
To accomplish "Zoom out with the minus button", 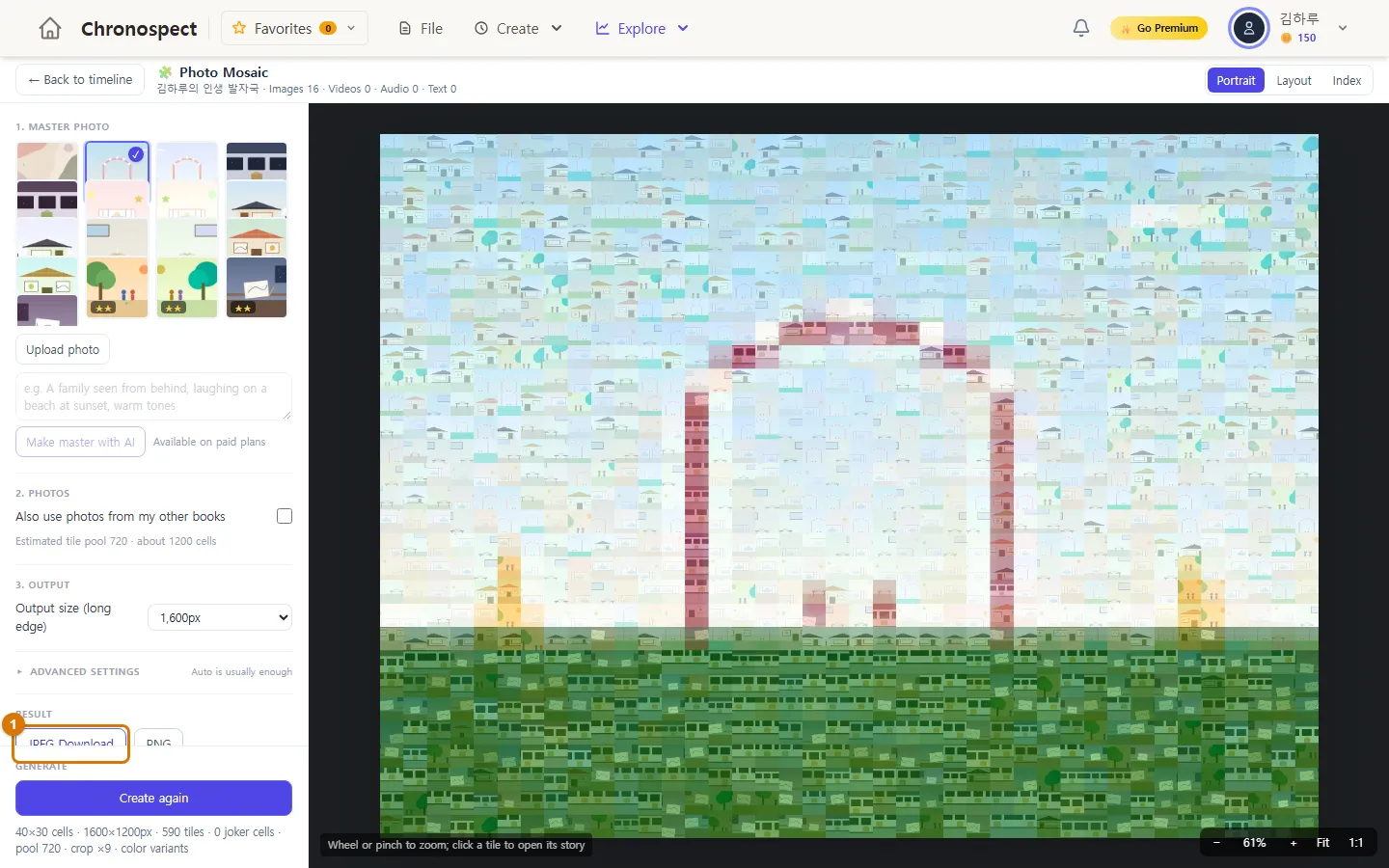I will [x=1216, y=843].
